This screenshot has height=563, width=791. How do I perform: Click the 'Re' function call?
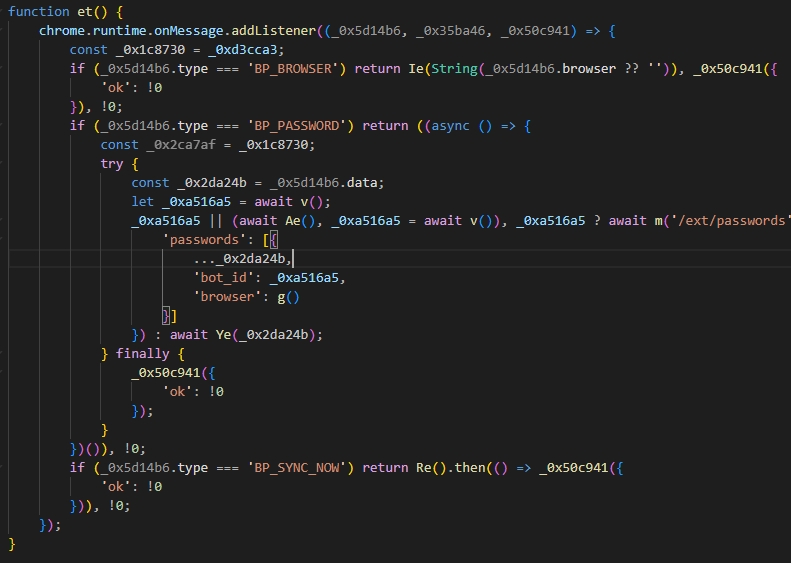pos(423,468)
